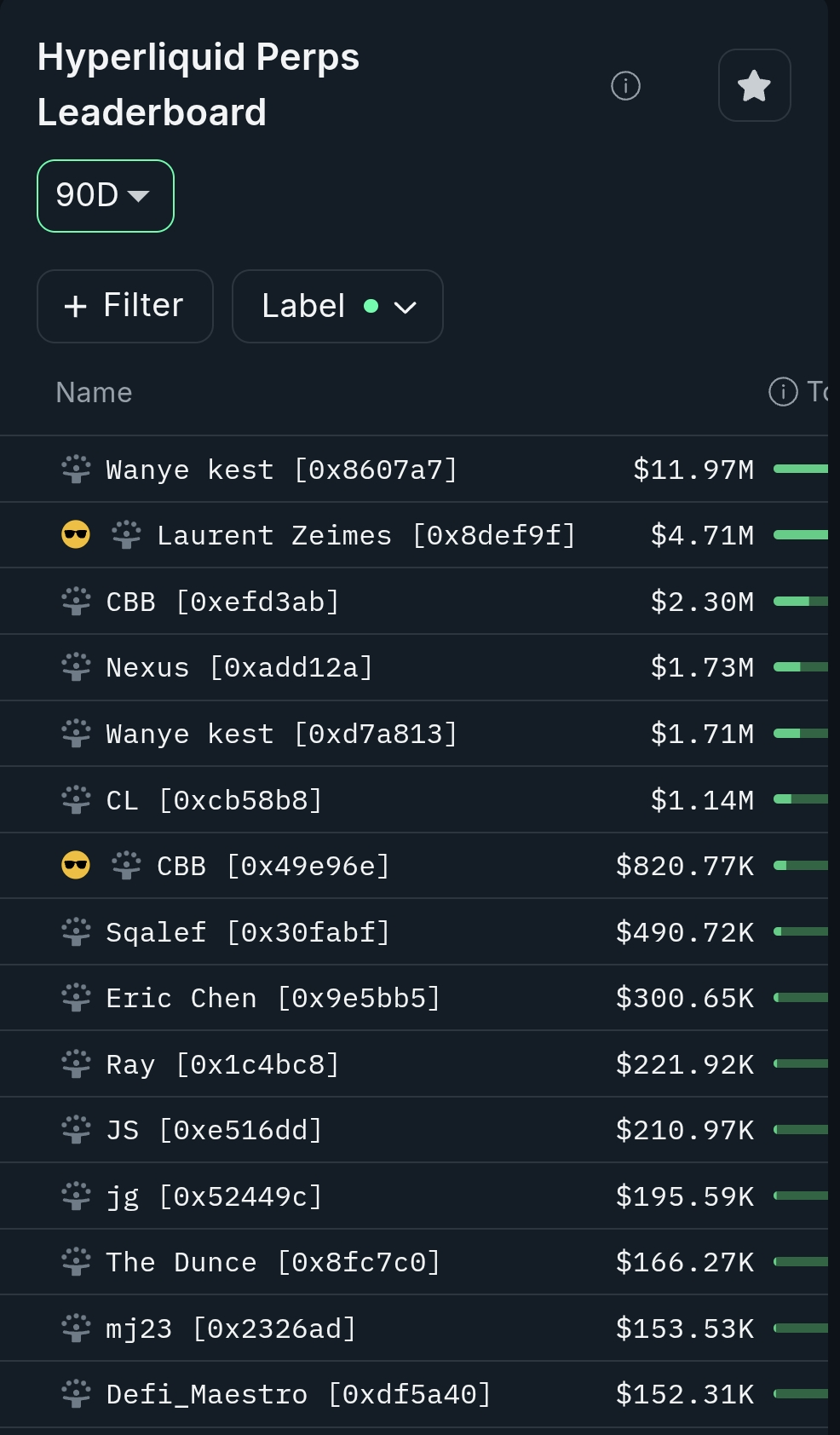Click the Add Filter button
This screenshot has height=1435, width=840.
tap(125, 307)
